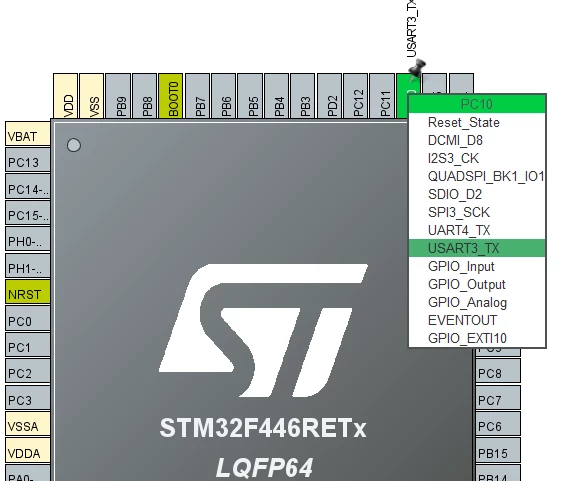574x481 pixels.
Task: Select pin PB4
Action: point(276,96)
